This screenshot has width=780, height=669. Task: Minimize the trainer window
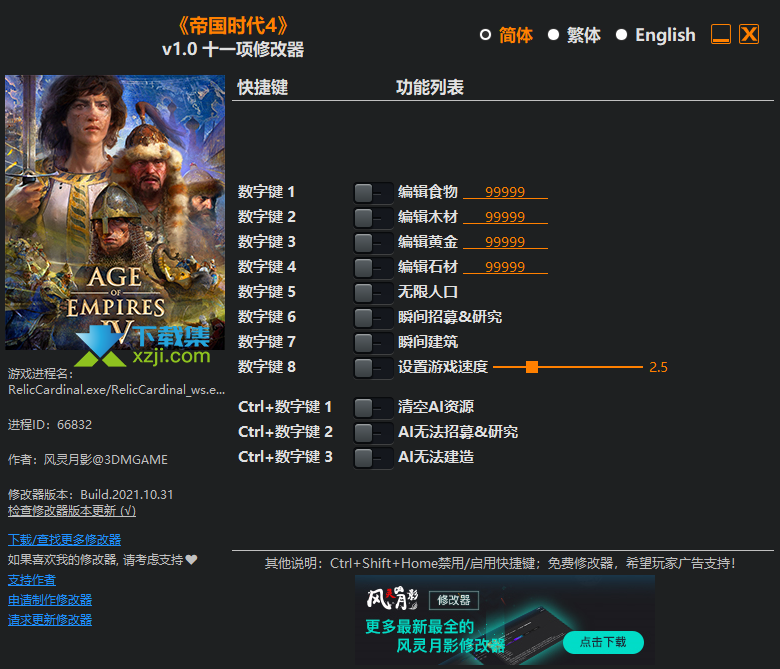tap(720, 34)
